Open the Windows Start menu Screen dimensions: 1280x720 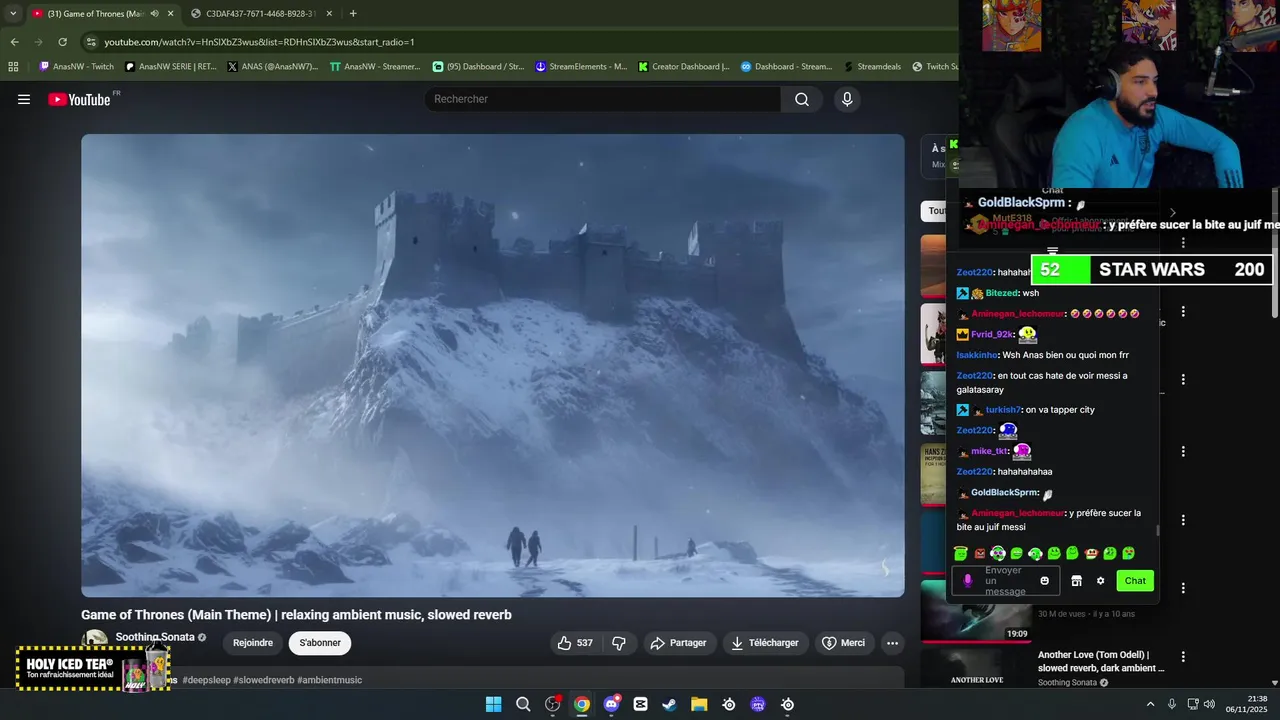click(493, 704)
